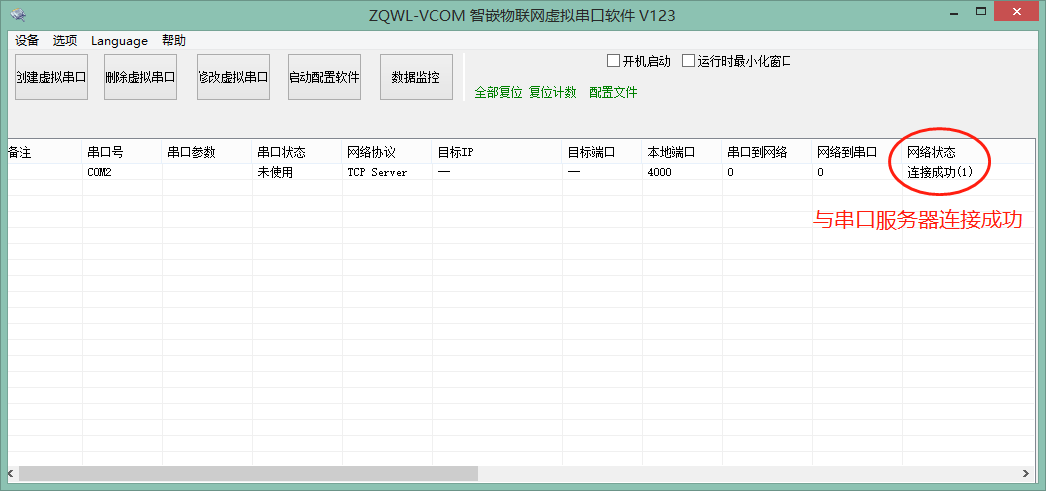Open the 帮助 menu
The width and height of the screenshot is (1046, 491).
[x=174, y=41]
